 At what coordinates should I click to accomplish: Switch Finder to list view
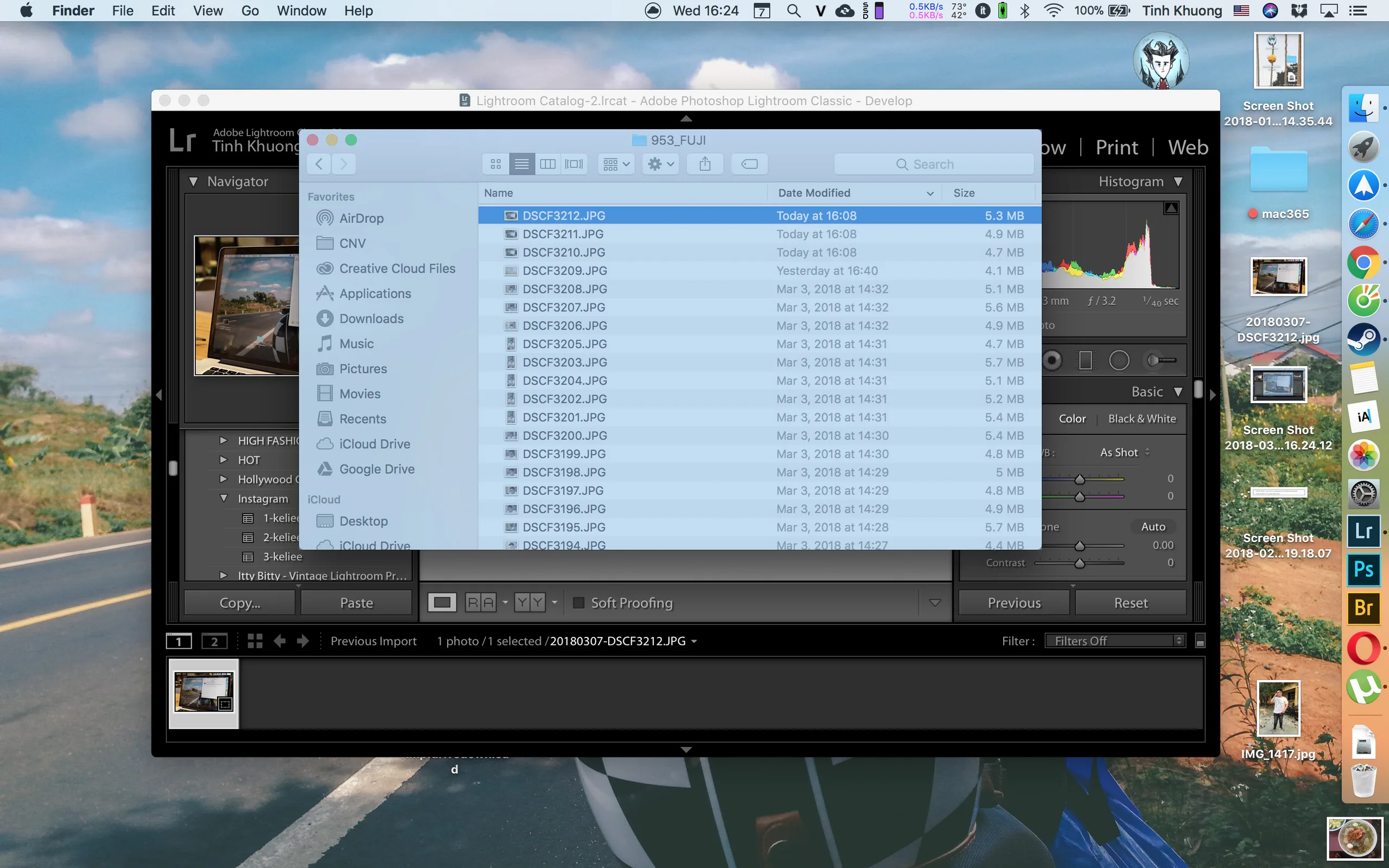521,164
